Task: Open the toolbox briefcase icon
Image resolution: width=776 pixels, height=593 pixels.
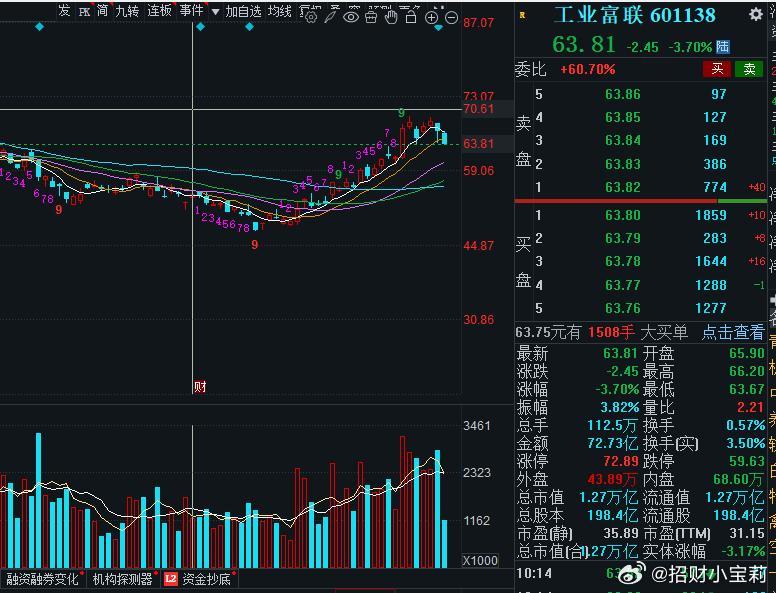Action: click(371, 17)
